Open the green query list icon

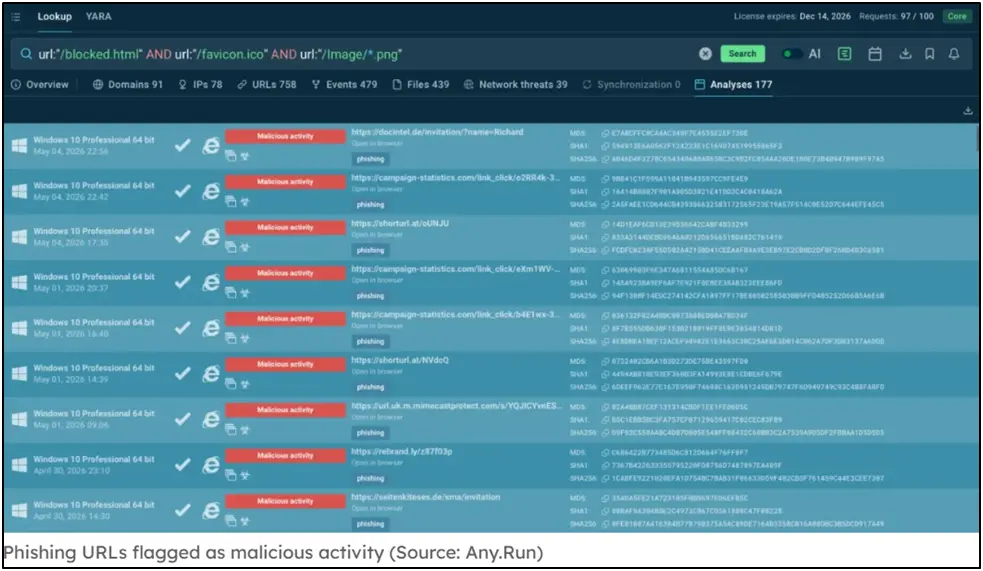point(844,54)
